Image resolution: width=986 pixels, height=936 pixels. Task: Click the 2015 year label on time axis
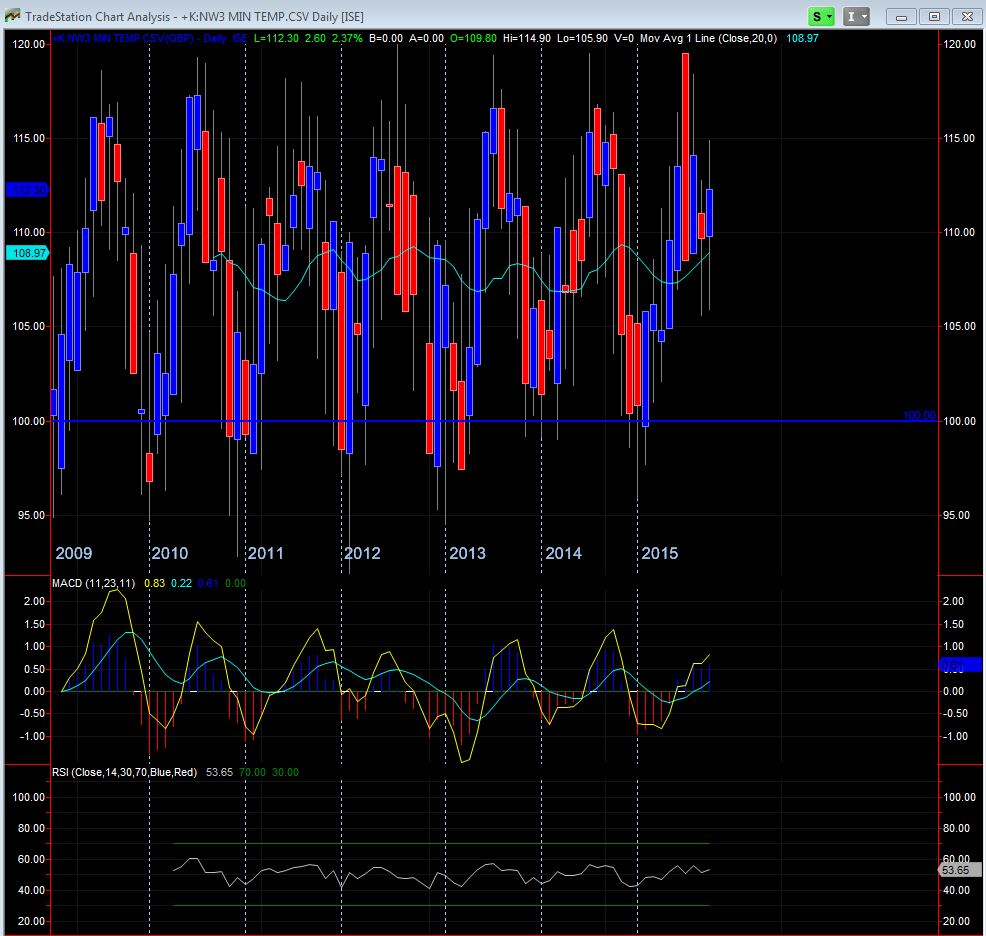(659, 553)
